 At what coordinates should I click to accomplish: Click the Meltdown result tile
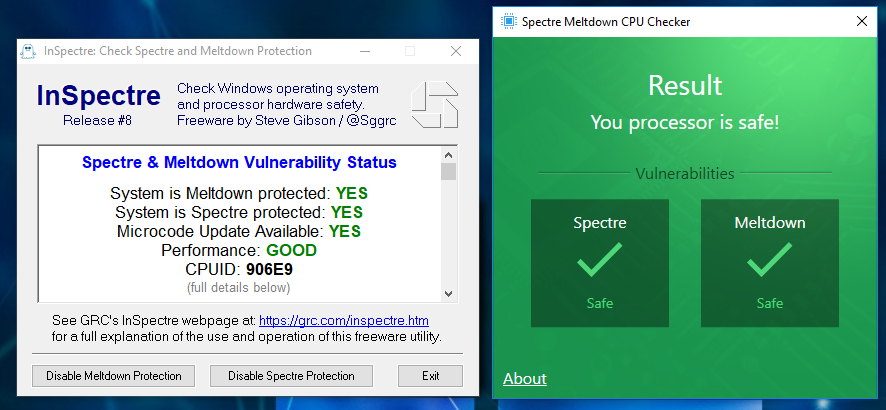[769, 262]
